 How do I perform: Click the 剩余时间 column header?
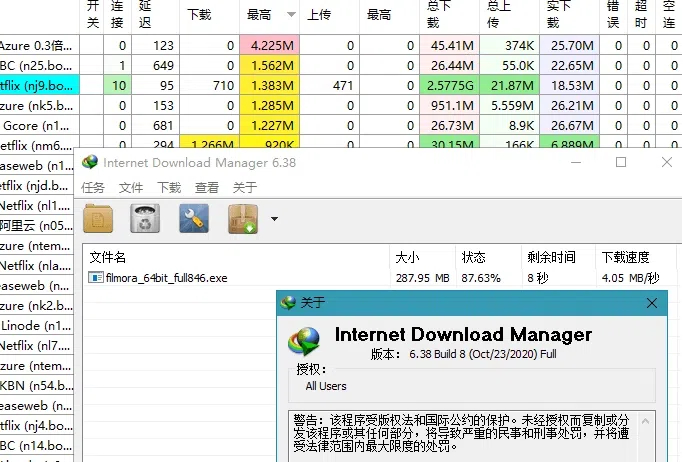558,257
